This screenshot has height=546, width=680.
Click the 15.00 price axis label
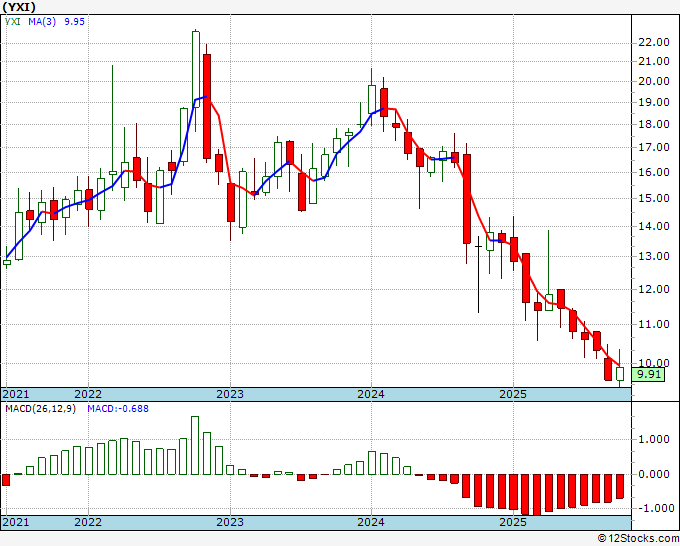pos(654,199)
